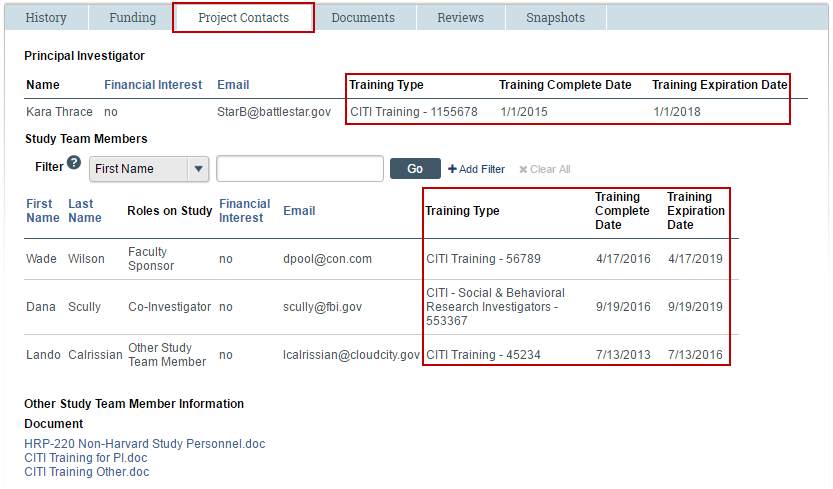833x489 pixels.
Task: Click the Scully last name cell
Action: (x=84, y=307)
